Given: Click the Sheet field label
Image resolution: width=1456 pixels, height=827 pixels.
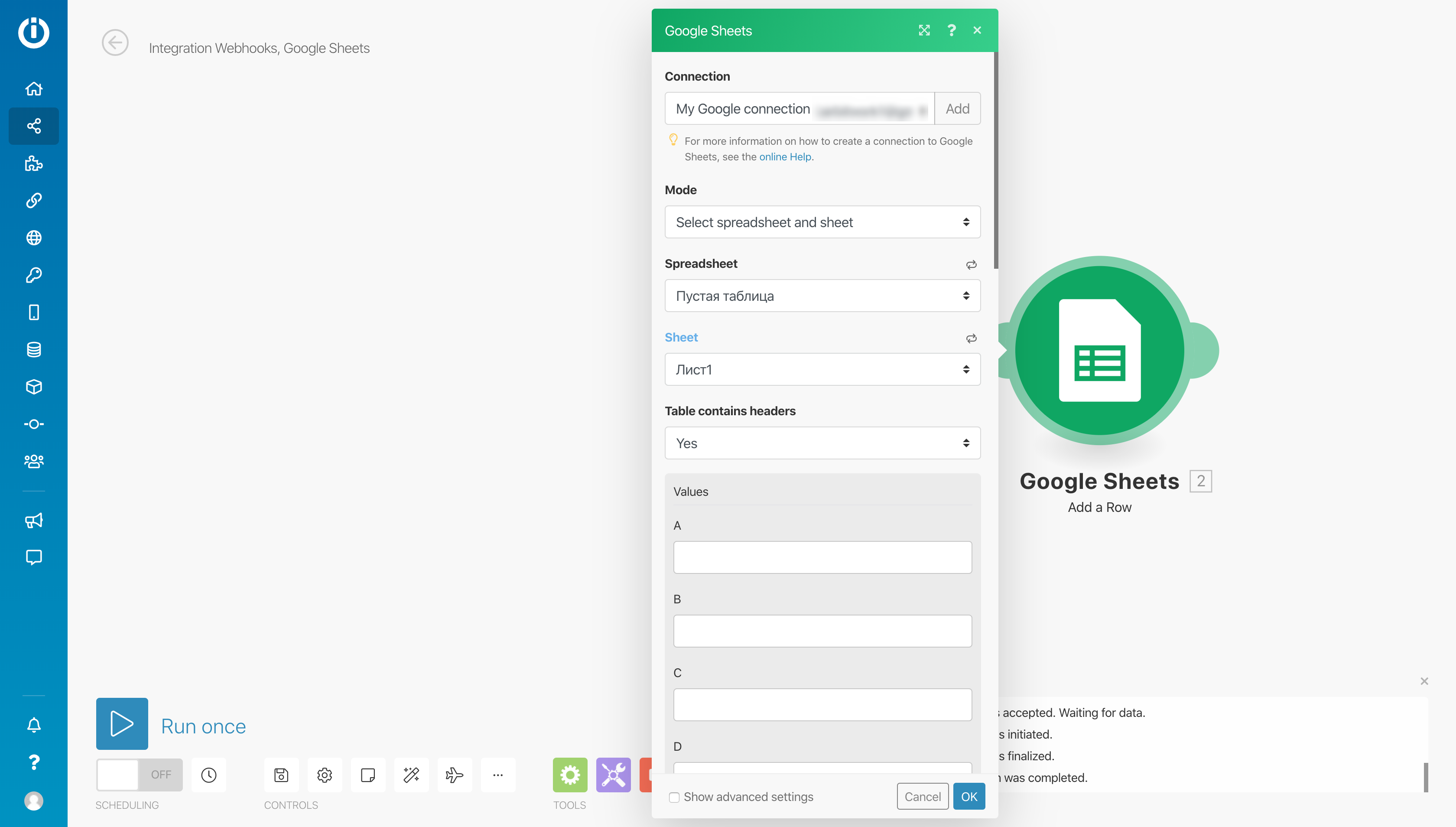Looking at the screenshot, I should click(x=681, y=337).
